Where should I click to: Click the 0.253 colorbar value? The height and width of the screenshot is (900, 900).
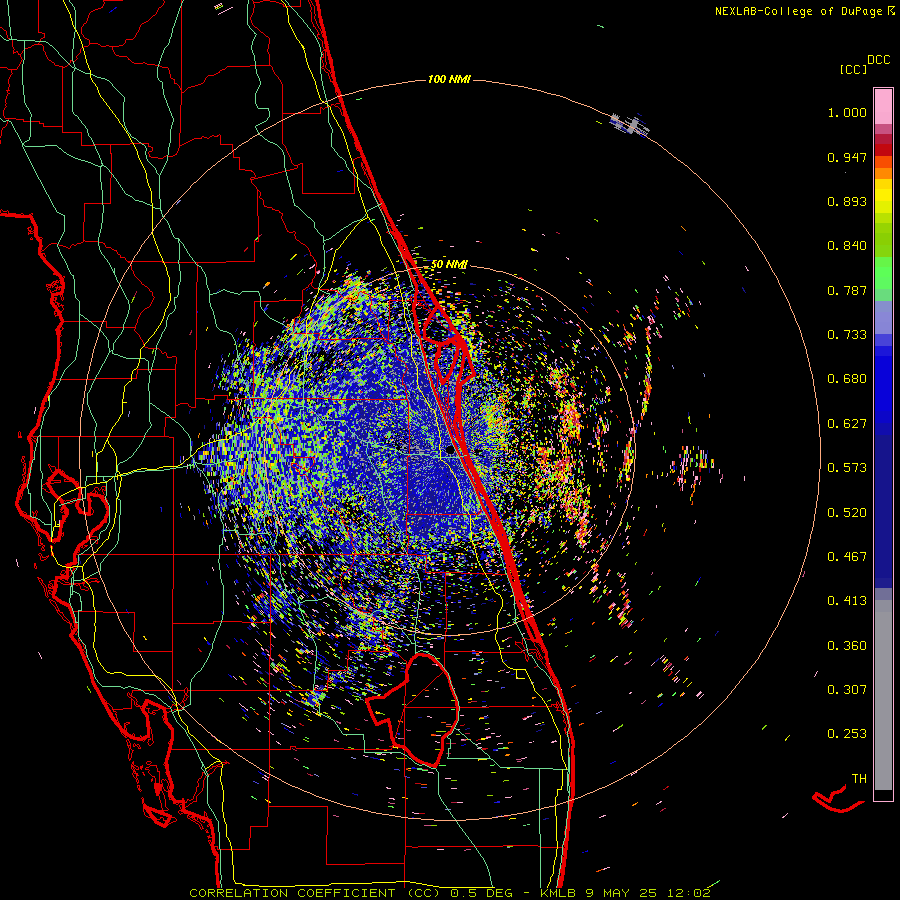click(x=847, y=734)
